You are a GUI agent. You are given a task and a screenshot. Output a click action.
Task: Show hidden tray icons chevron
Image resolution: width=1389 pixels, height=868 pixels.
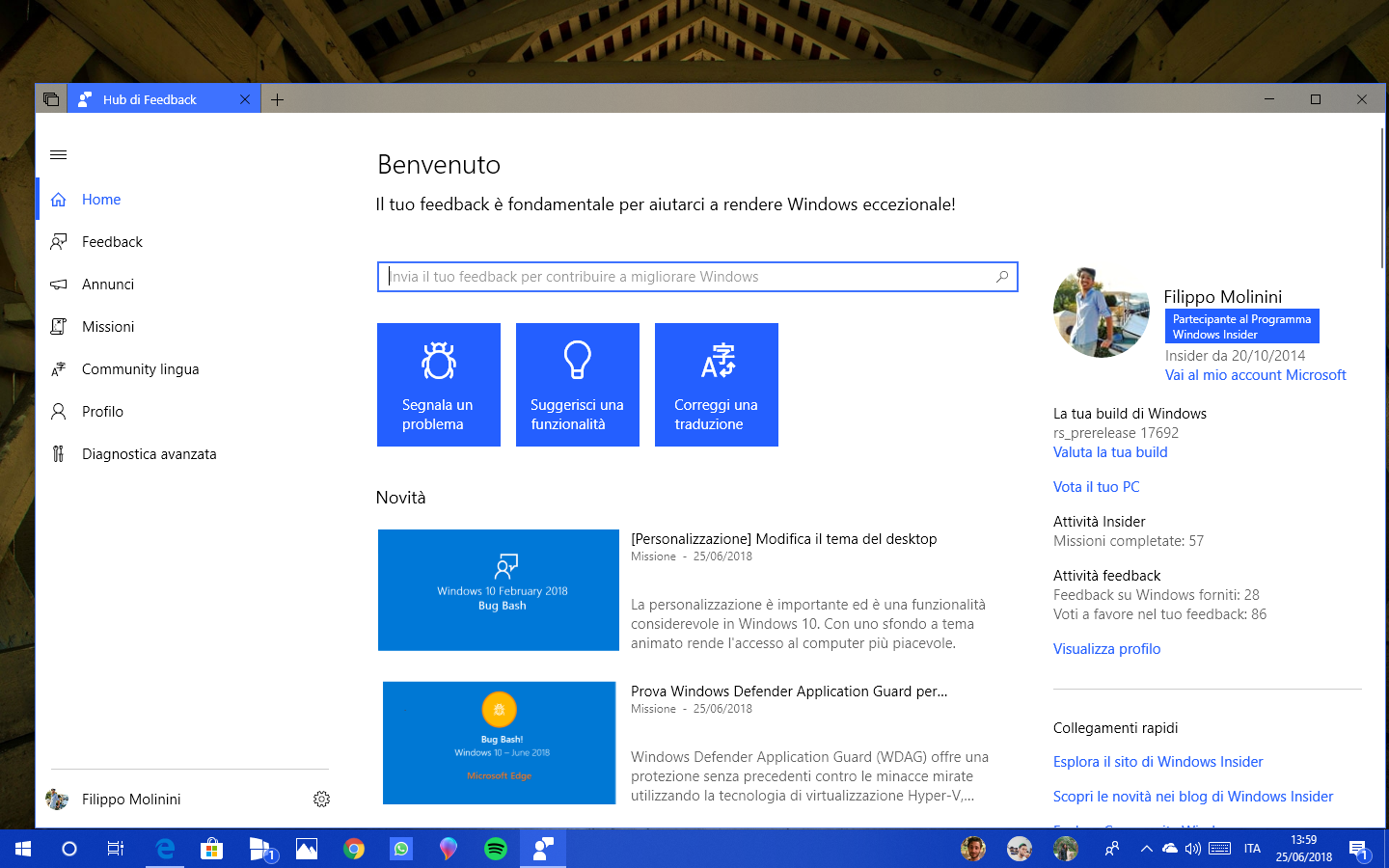point(1147,849)
